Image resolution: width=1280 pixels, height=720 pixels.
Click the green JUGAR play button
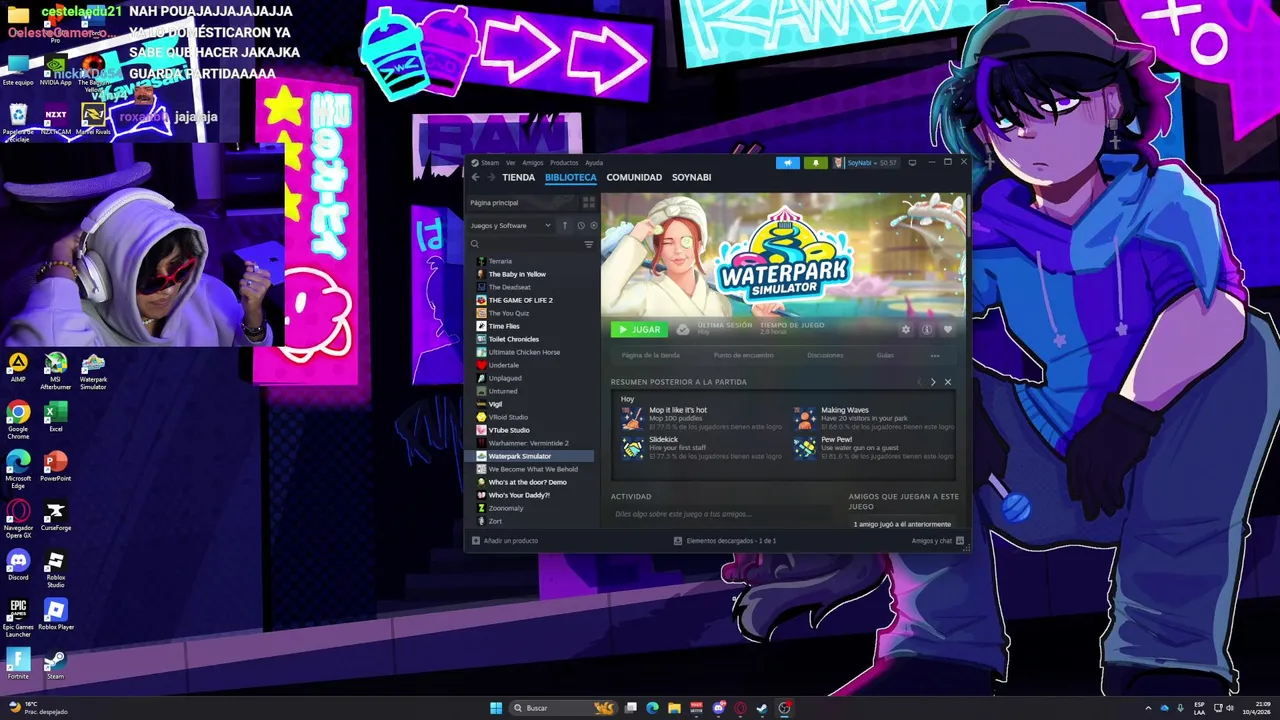click(639, 329)
